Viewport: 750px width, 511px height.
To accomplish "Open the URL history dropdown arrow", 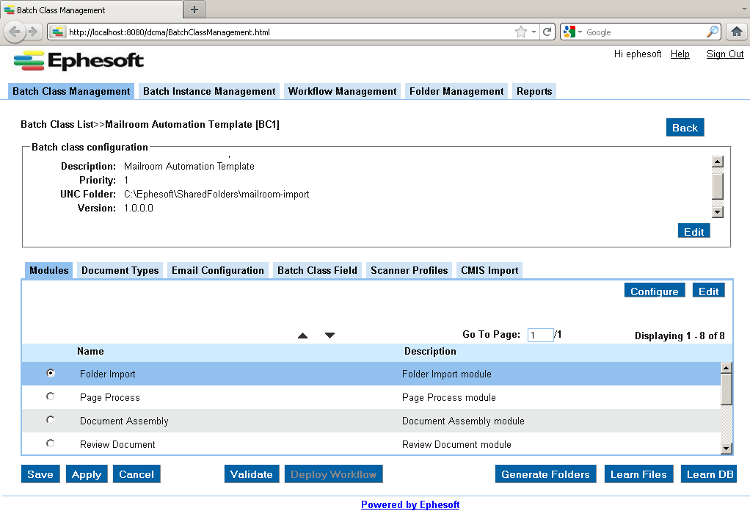I will point(534,32).
